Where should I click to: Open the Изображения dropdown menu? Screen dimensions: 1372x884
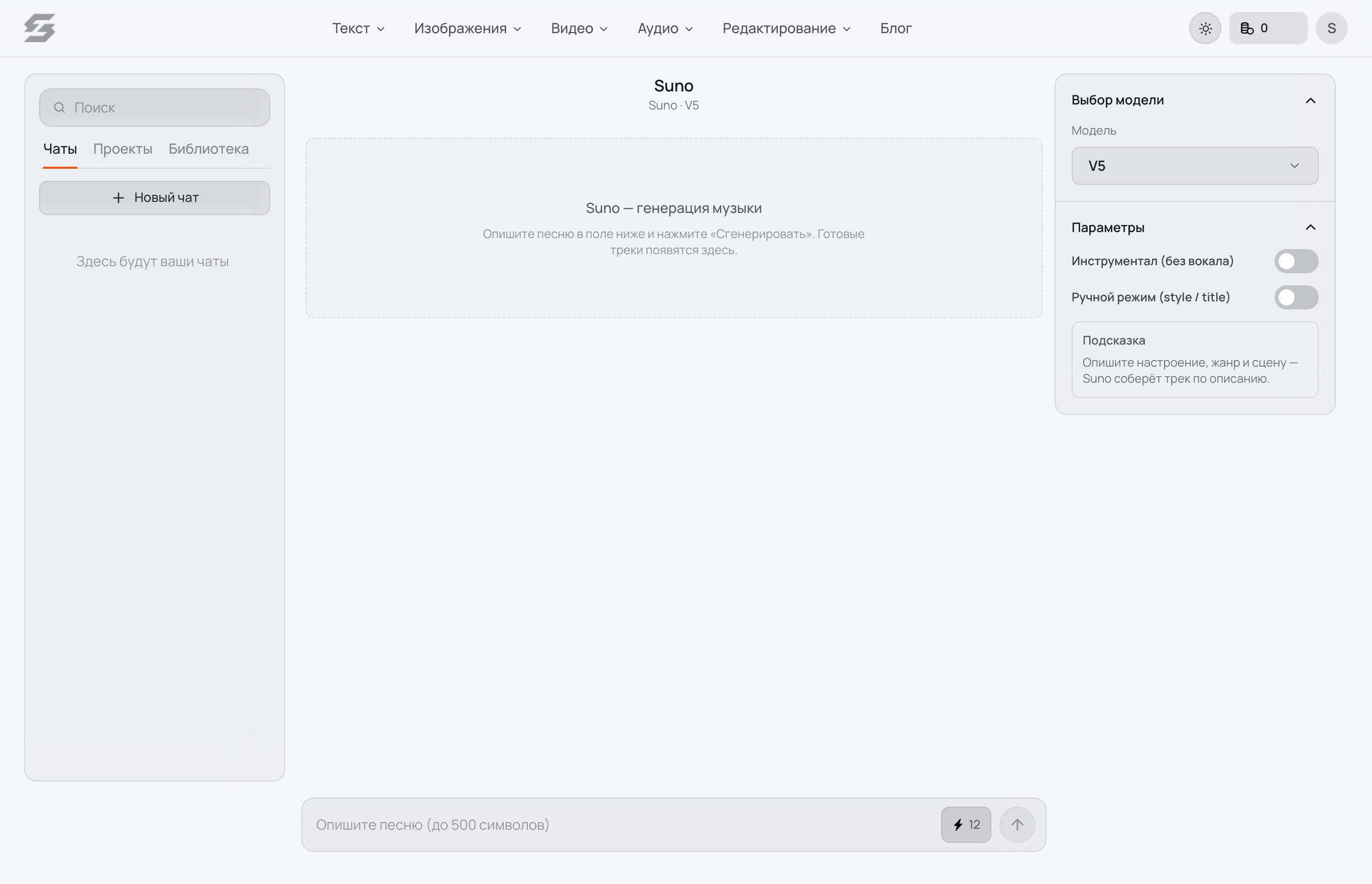pyautogui.click(x=468, y=28)
